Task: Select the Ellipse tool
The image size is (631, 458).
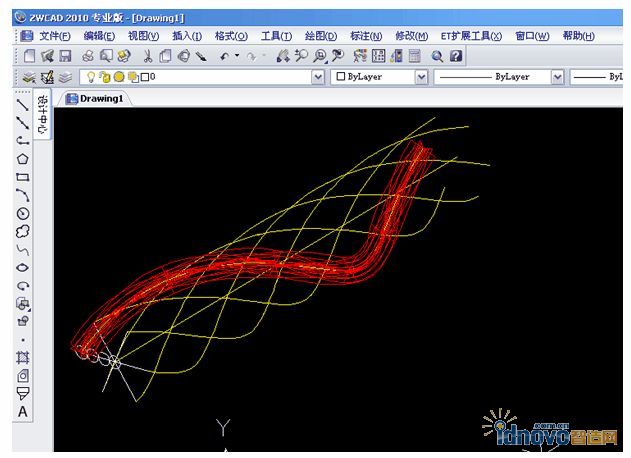Action: click(23, 268)
